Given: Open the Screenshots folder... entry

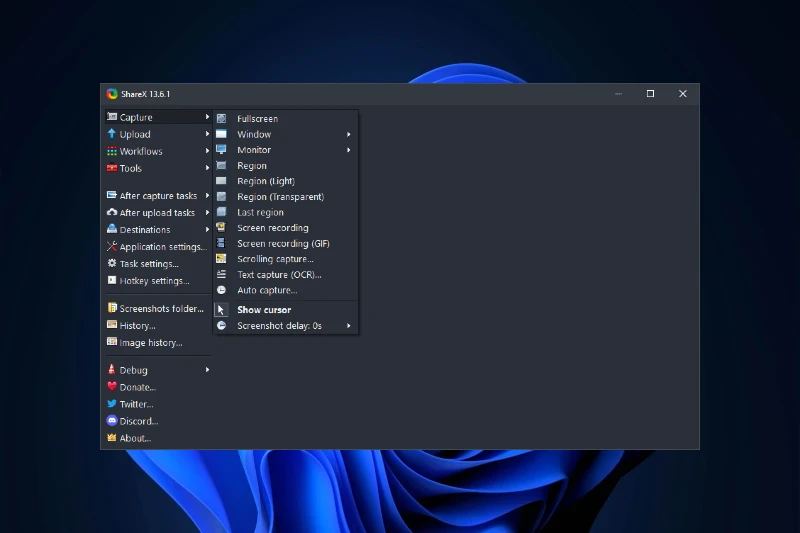Looking at the screenshot, I should 157,309.
